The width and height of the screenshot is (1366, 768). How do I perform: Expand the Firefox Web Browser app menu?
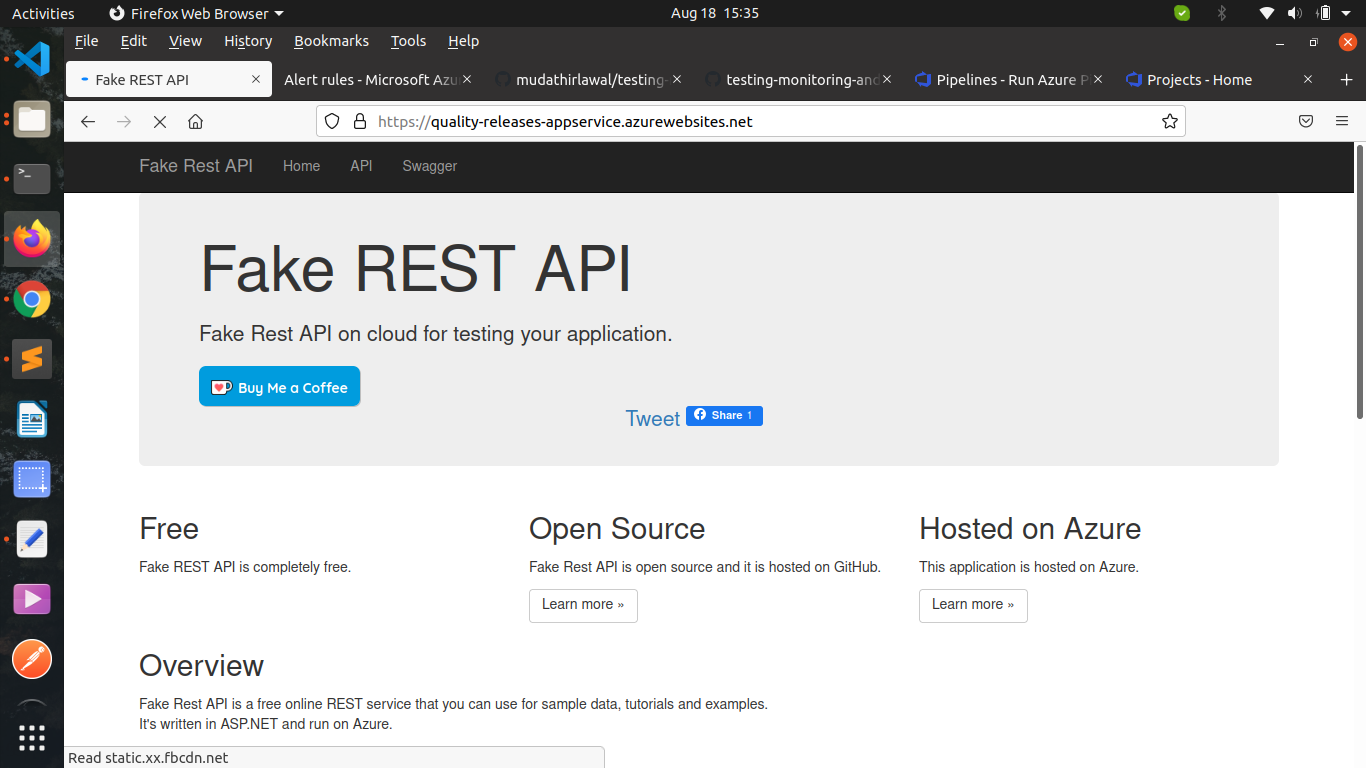pyautogui.click(x=196, y=13)
